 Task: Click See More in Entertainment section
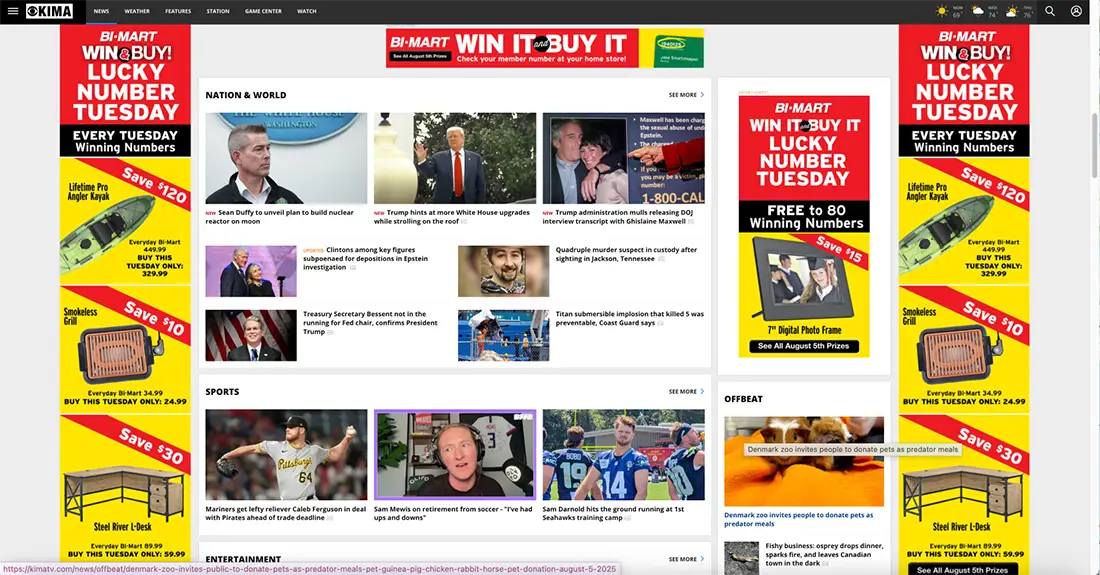point(686,559)
